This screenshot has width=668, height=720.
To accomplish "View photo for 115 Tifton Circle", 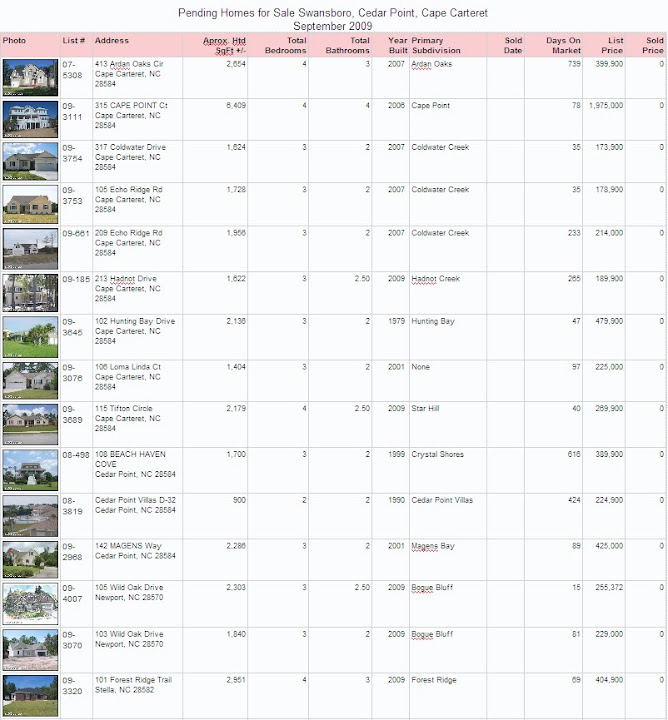I will (x=30, y=424).
